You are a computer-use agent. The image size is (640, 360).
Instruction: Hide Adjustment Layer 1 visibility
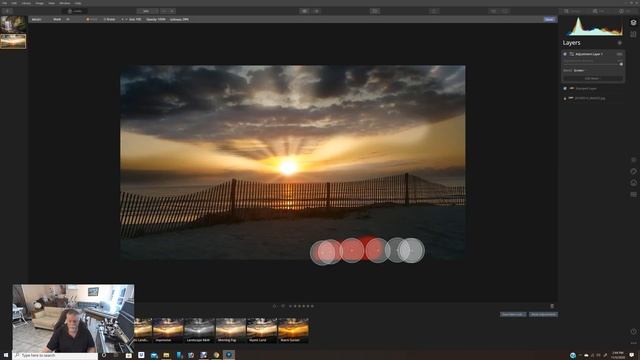[565, 54]
